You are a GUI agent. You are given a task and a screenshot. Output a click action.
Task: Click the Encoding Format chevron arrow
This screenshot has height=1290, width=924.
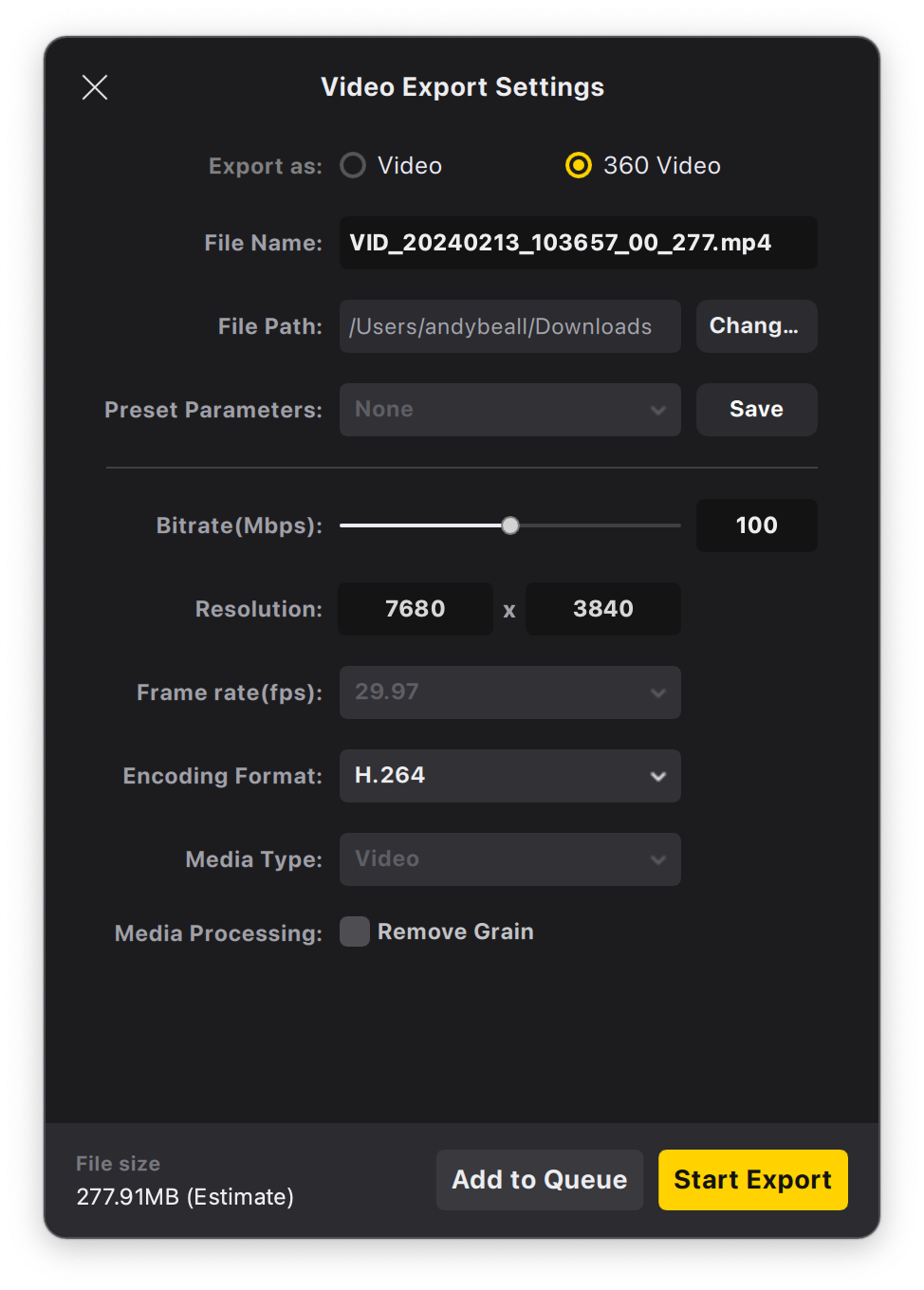[x=658, y=776]
